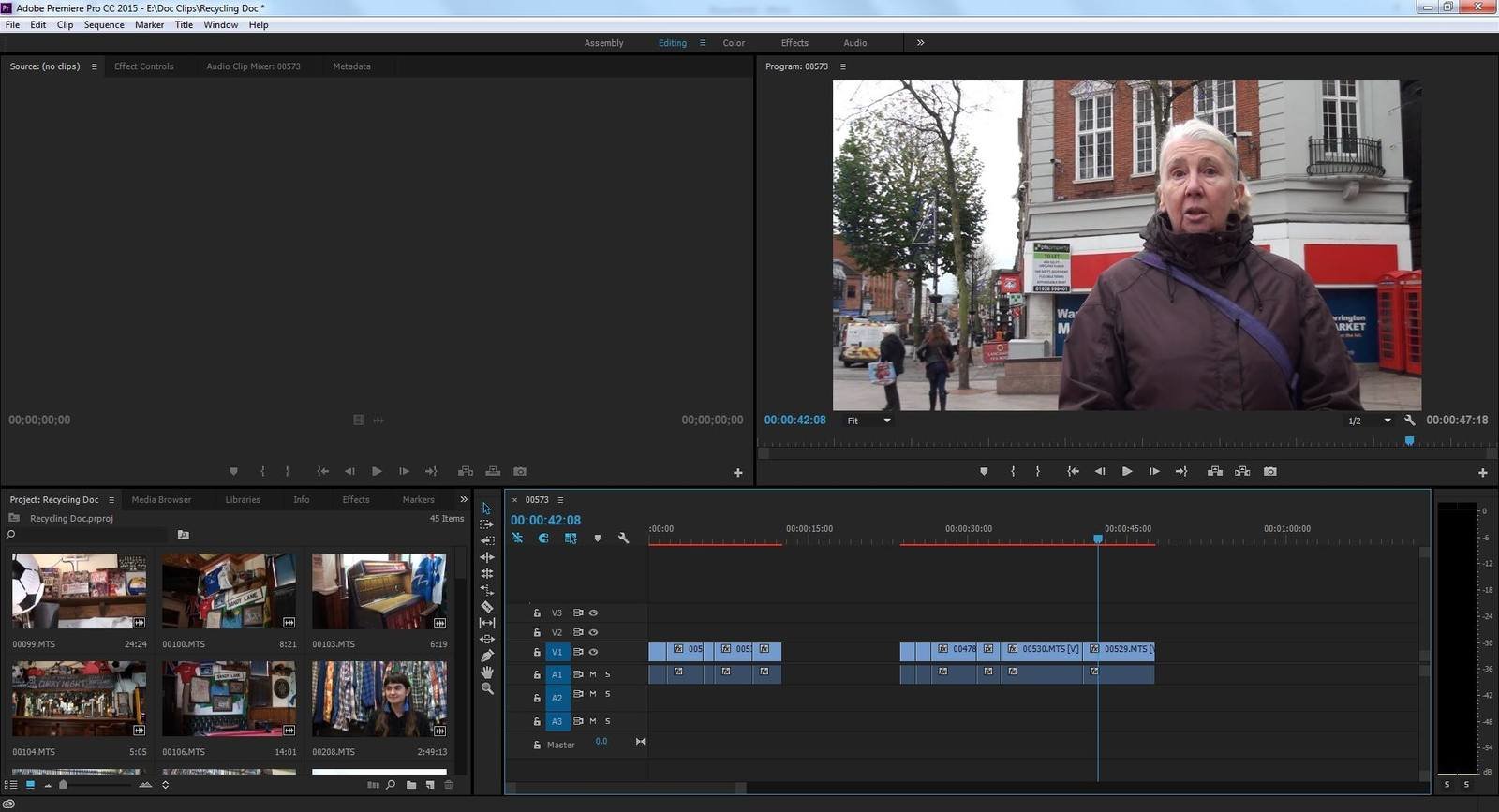Select the Pen tool
The width and height of the screenshot is (1499, 812).
pyautogui.click(x=487, y=656)
